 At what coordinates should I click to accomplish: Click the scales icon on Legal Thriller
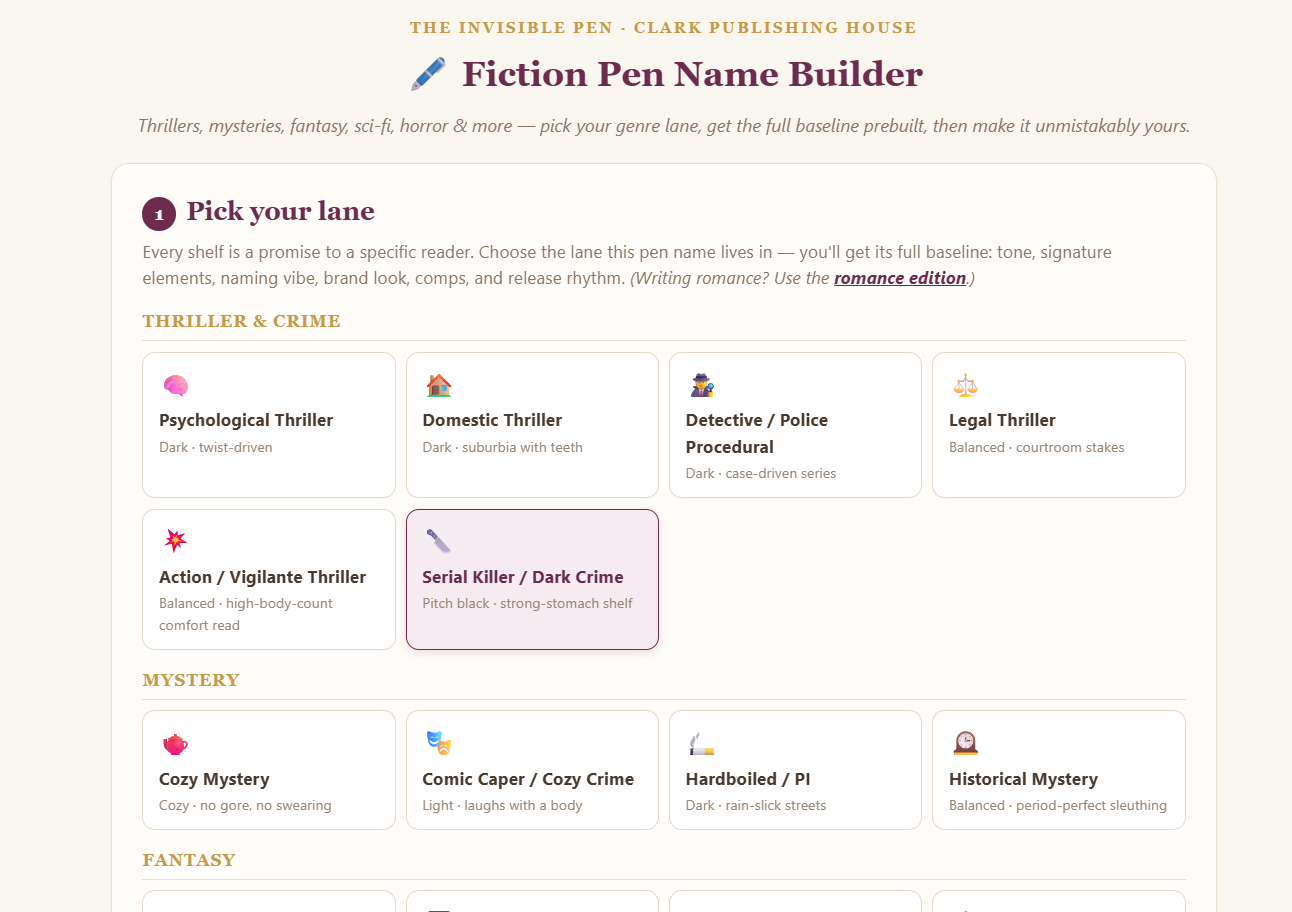(x=965, y=386)
